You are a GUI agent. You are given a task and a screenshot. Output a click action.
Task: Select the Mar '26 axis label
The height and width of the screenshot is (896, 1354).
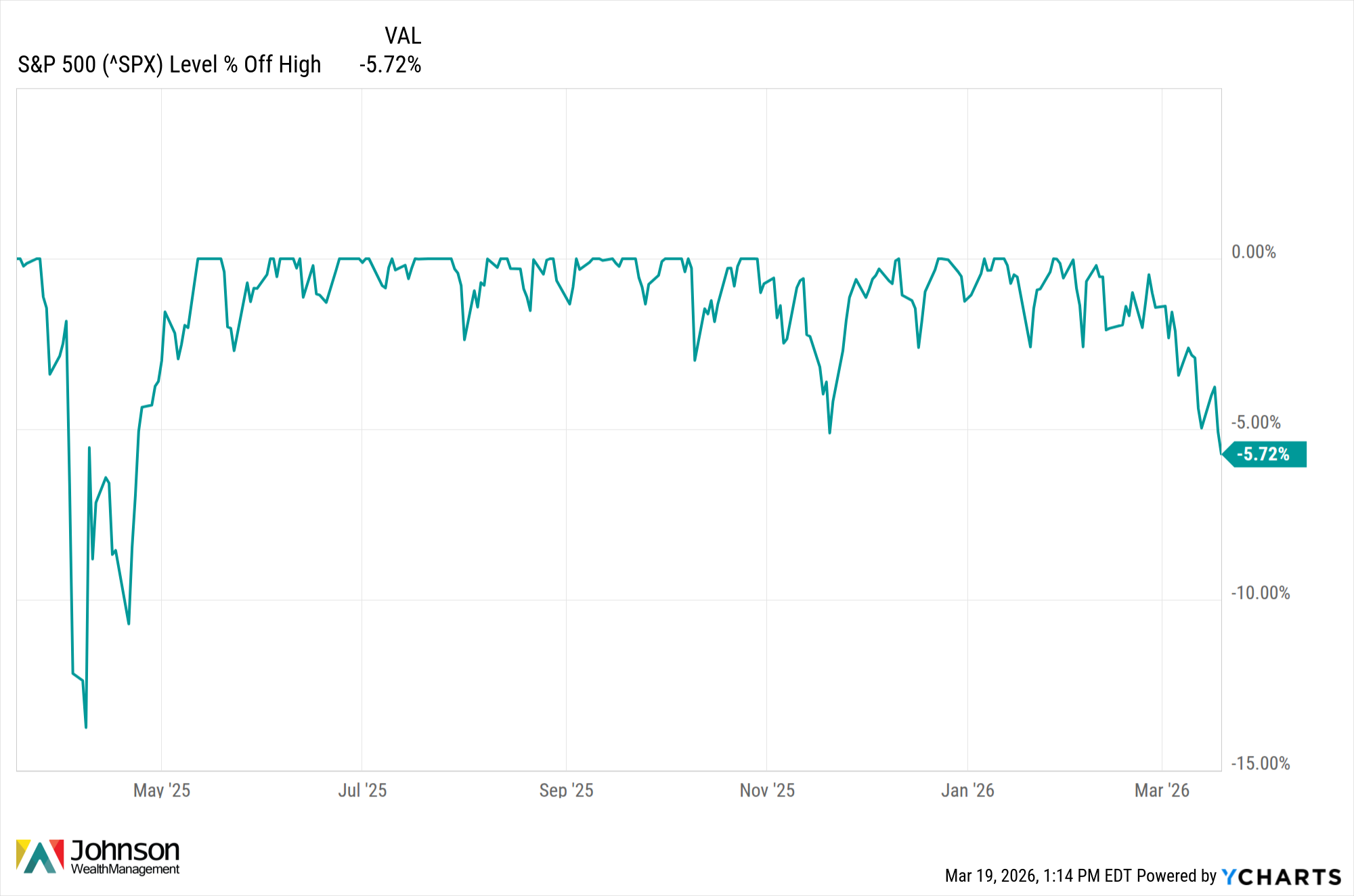coord(1162,790)
